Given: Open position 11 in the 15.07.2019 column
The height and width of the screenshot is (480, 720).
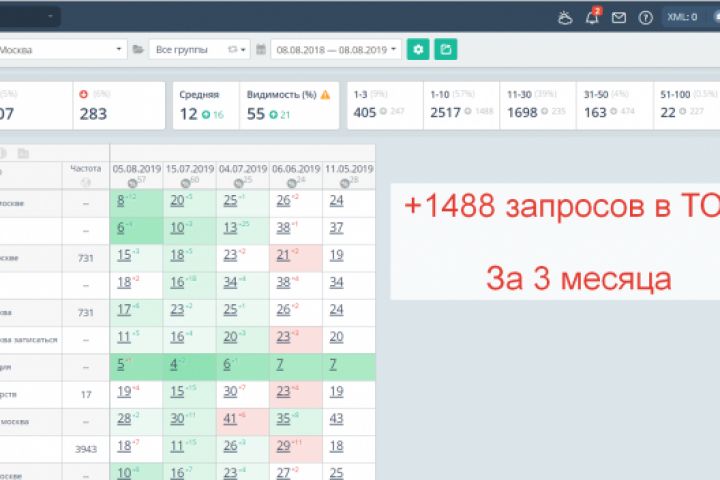Looking at the screenshot, I should tap(177, 446).
